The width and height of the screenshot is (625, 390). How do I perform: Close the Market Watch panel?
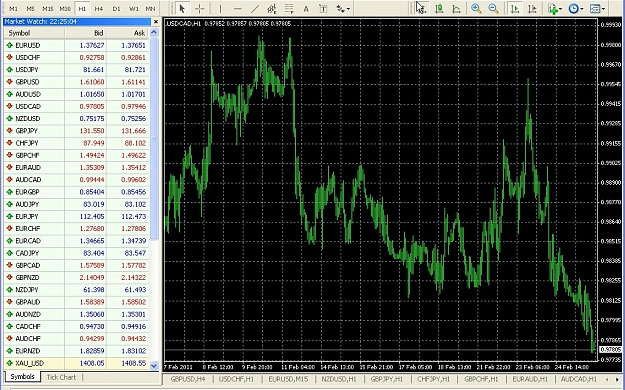pyautogui.click(x=156, y=22)
